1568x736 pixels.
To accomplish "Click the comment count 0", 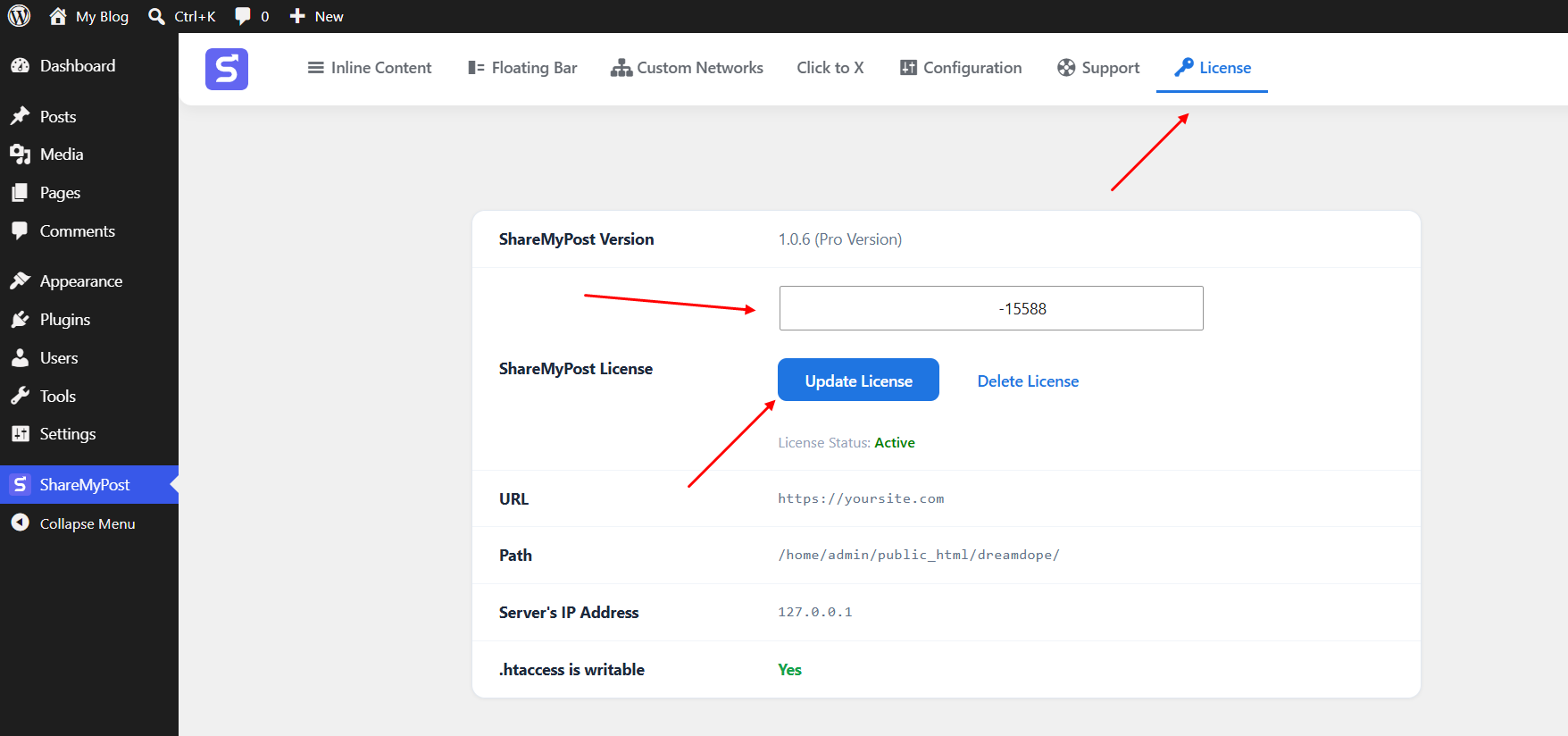I will (264, 16).
